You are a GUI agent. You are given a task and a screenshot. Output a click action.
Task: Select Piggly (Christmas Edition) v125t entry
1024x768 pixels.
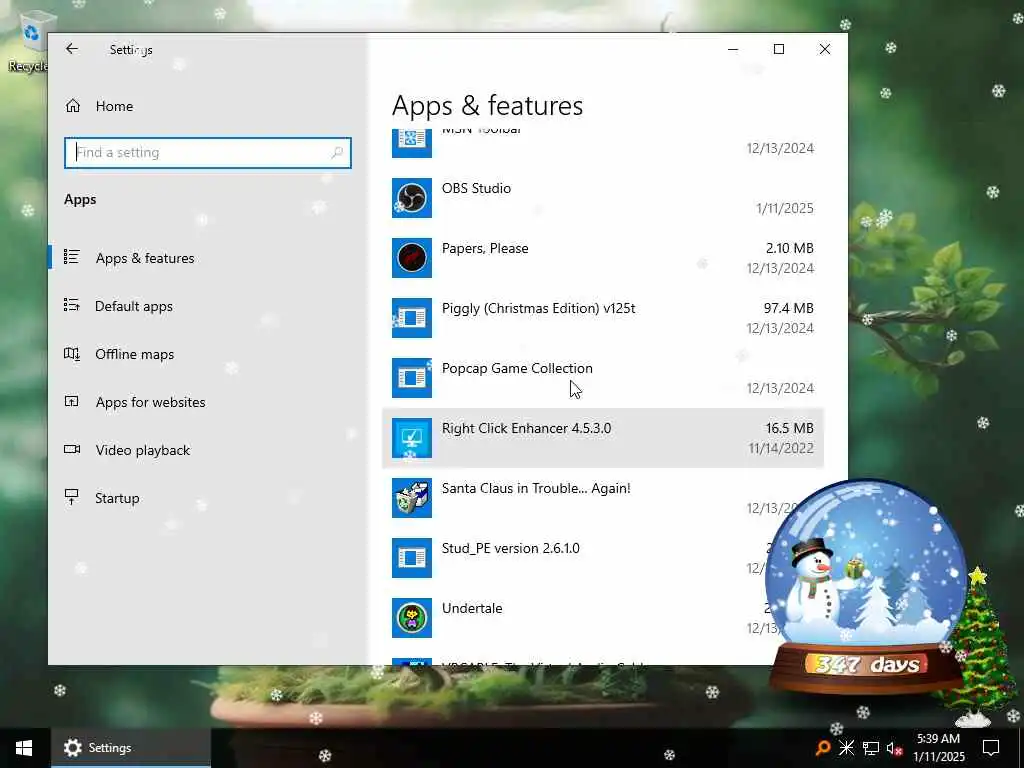603,318
